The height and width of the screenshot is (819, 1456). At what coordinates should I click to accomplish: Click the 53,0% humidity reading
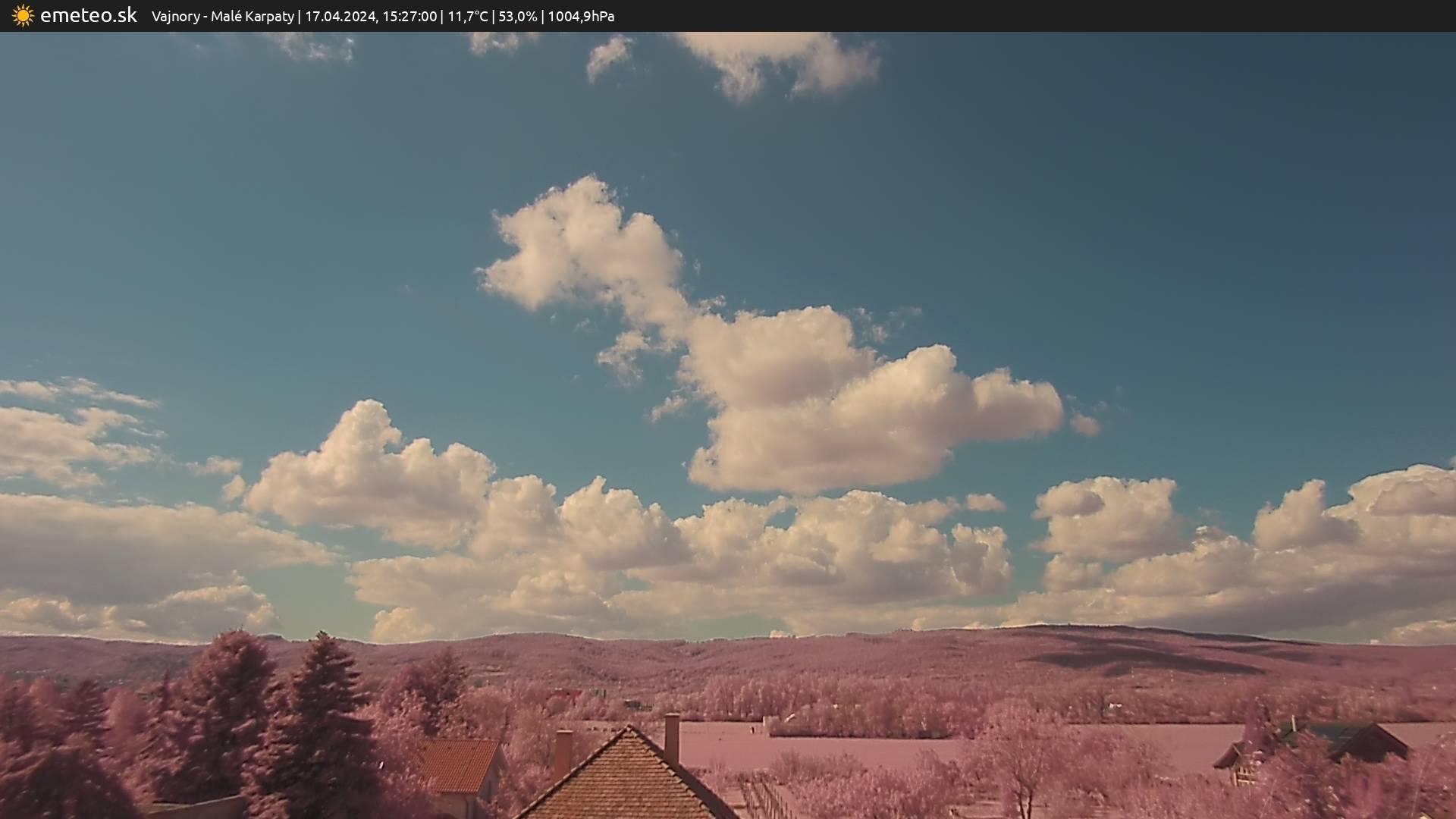pos(517,16)
